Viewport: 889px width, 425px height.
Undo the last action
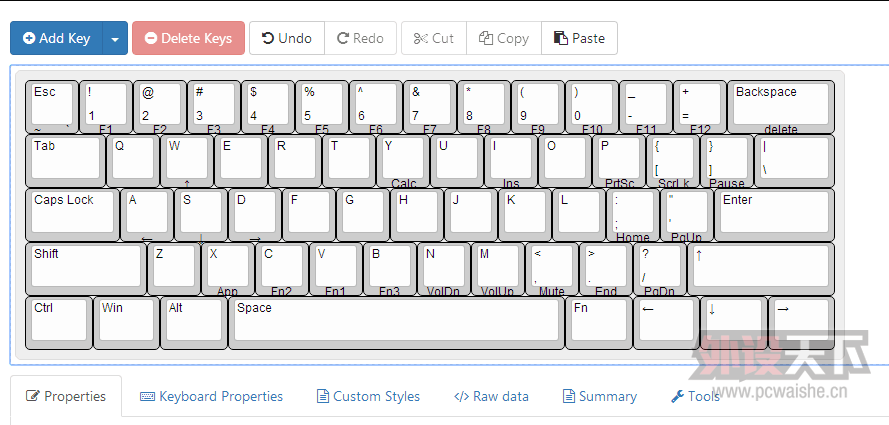click(x=287, y=39)
